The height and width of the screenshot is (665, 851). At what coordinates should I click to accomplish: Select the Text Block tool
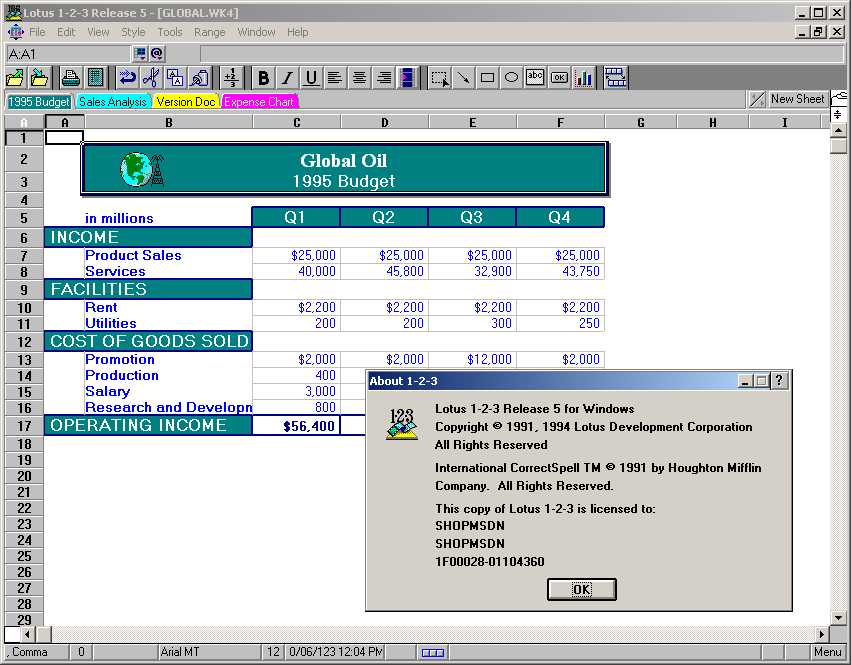[x=535, y=78]
